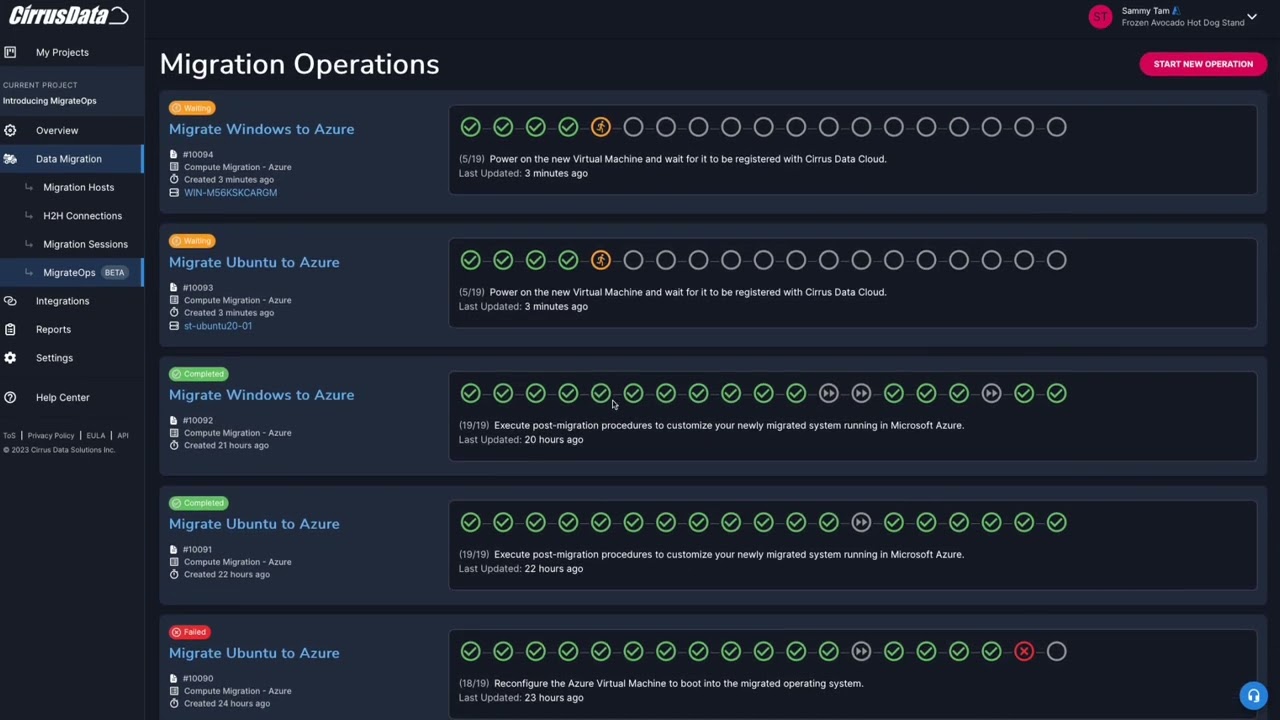Click 'Last Updated: 20 hours ago' text

point(521,440)
